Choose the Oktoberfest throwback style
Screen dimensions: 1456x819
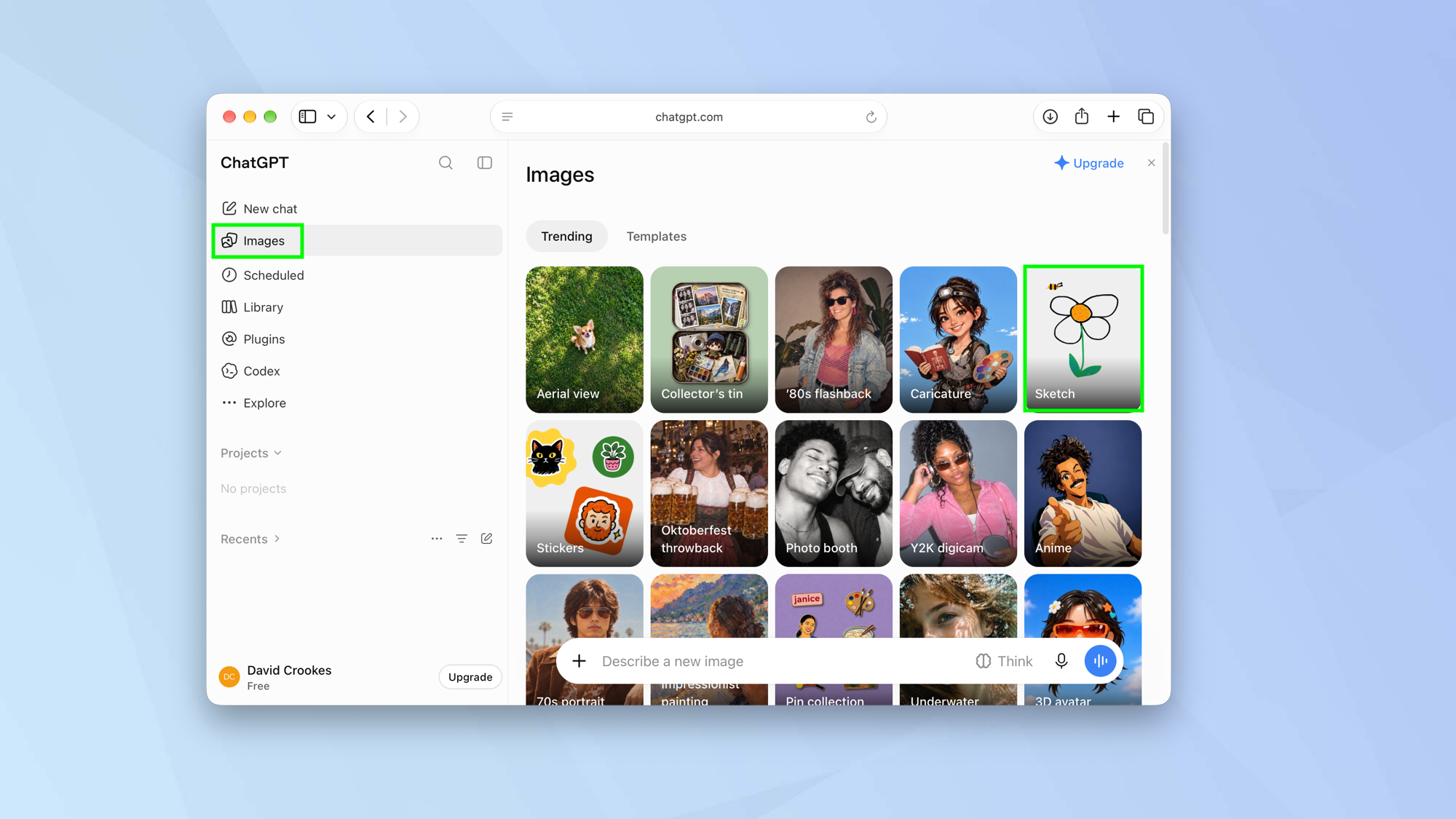[x=709, y=494]
